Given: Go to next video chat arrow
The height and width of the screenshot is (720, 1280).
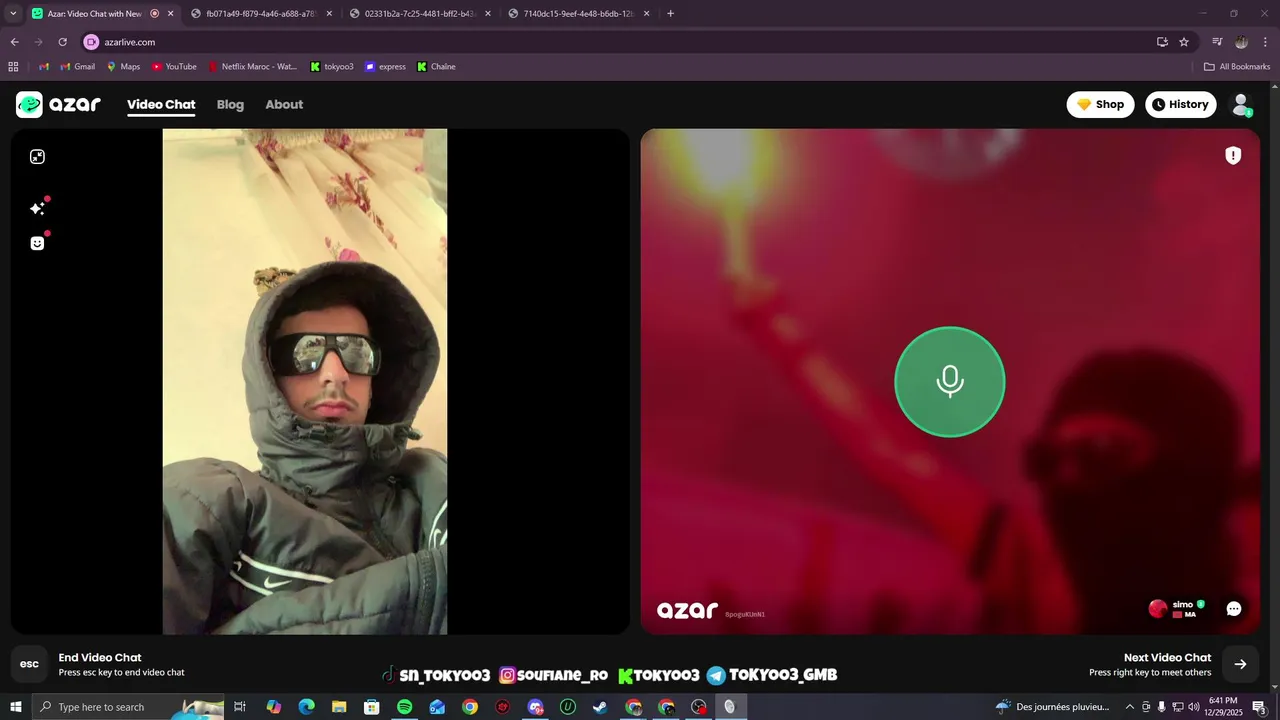Looking at the screenshot, I should [x=1240, y=664].
